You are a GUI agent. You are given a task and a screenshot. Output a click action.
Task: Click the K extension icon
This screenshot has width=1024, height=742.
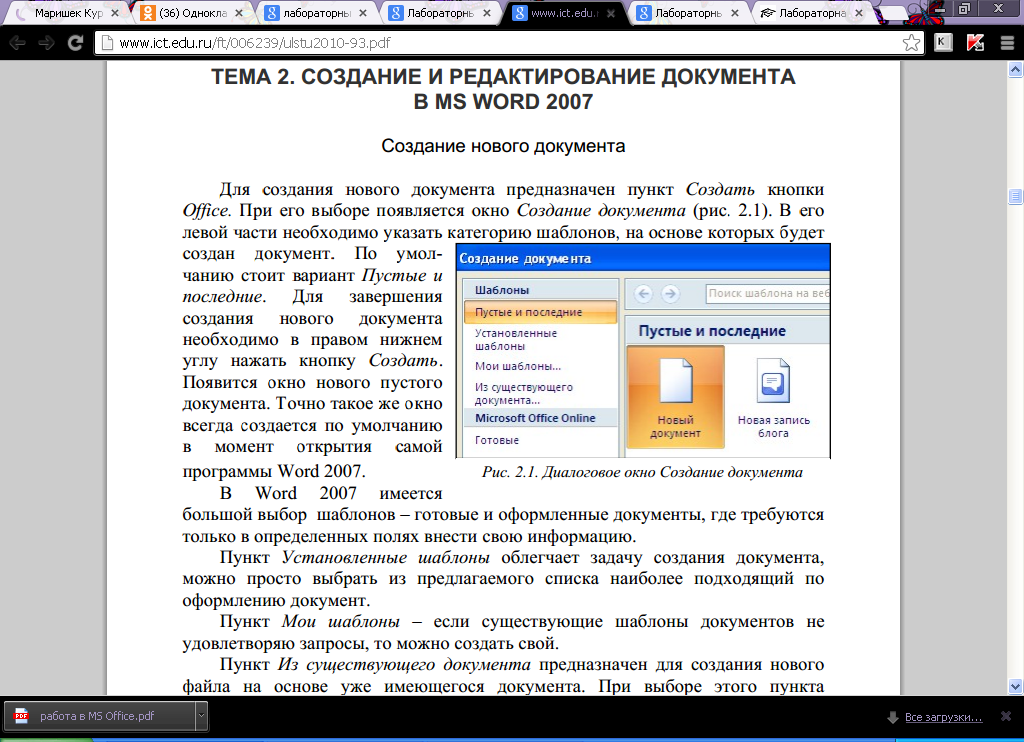(943, 43)
